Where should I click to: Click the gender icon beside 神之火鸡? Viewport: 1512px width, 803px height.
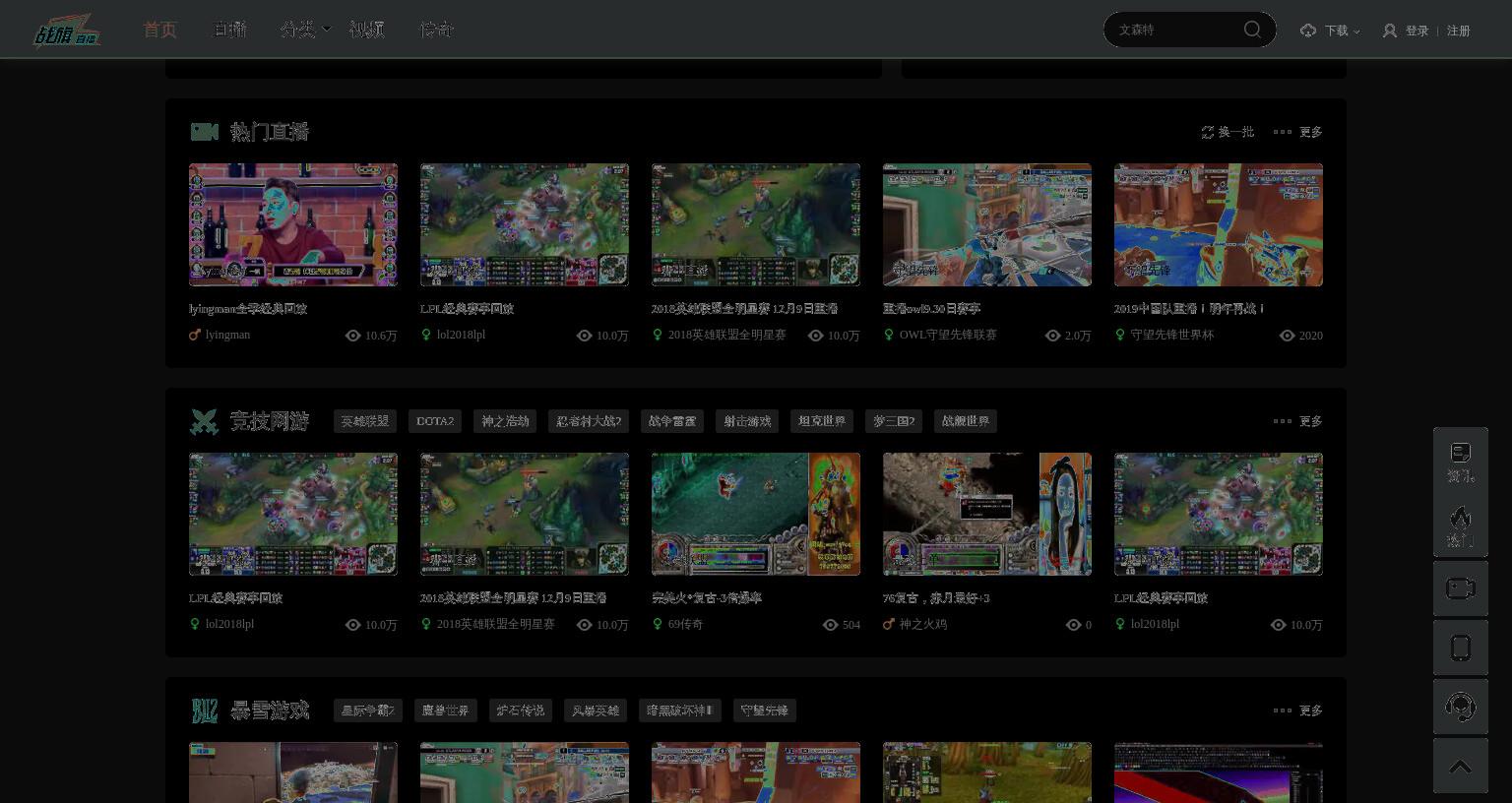point(889,624)
